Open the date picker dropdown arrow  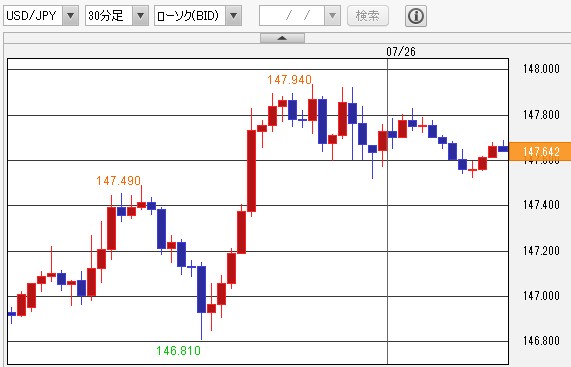pyautogui.click(x=332, y=16)
